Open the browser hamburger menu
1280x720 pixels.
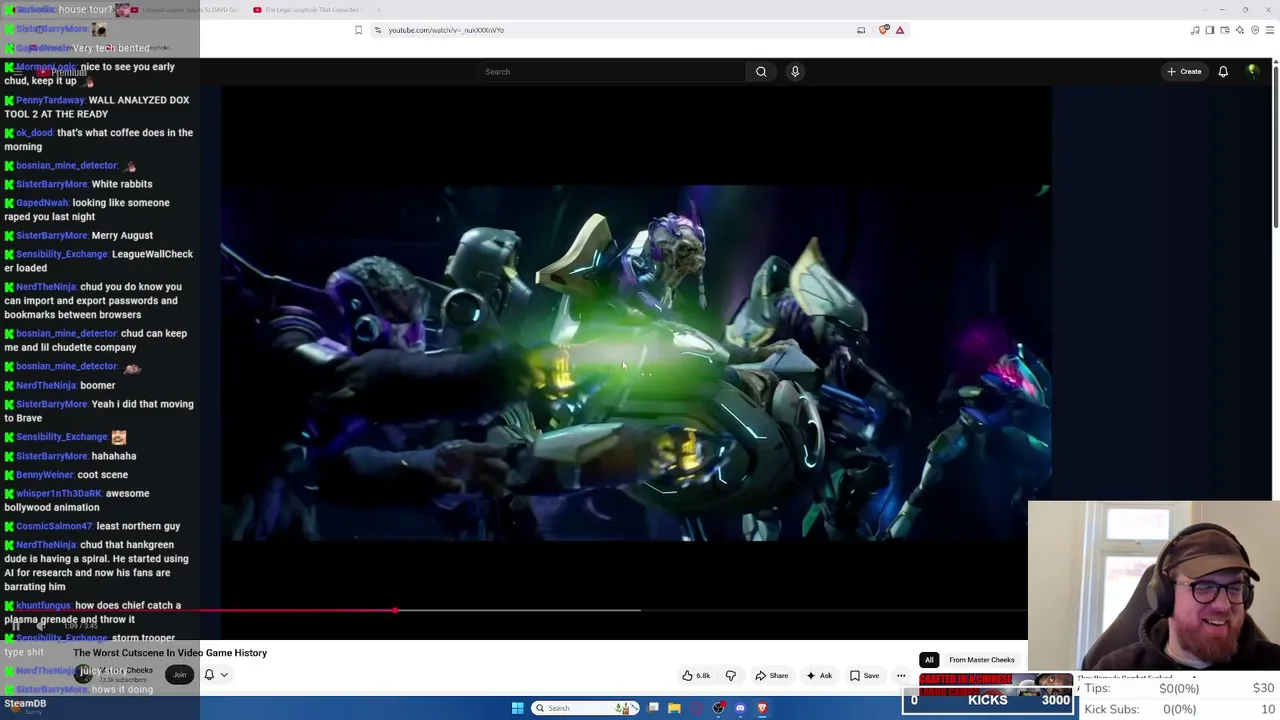[1270, 30]
